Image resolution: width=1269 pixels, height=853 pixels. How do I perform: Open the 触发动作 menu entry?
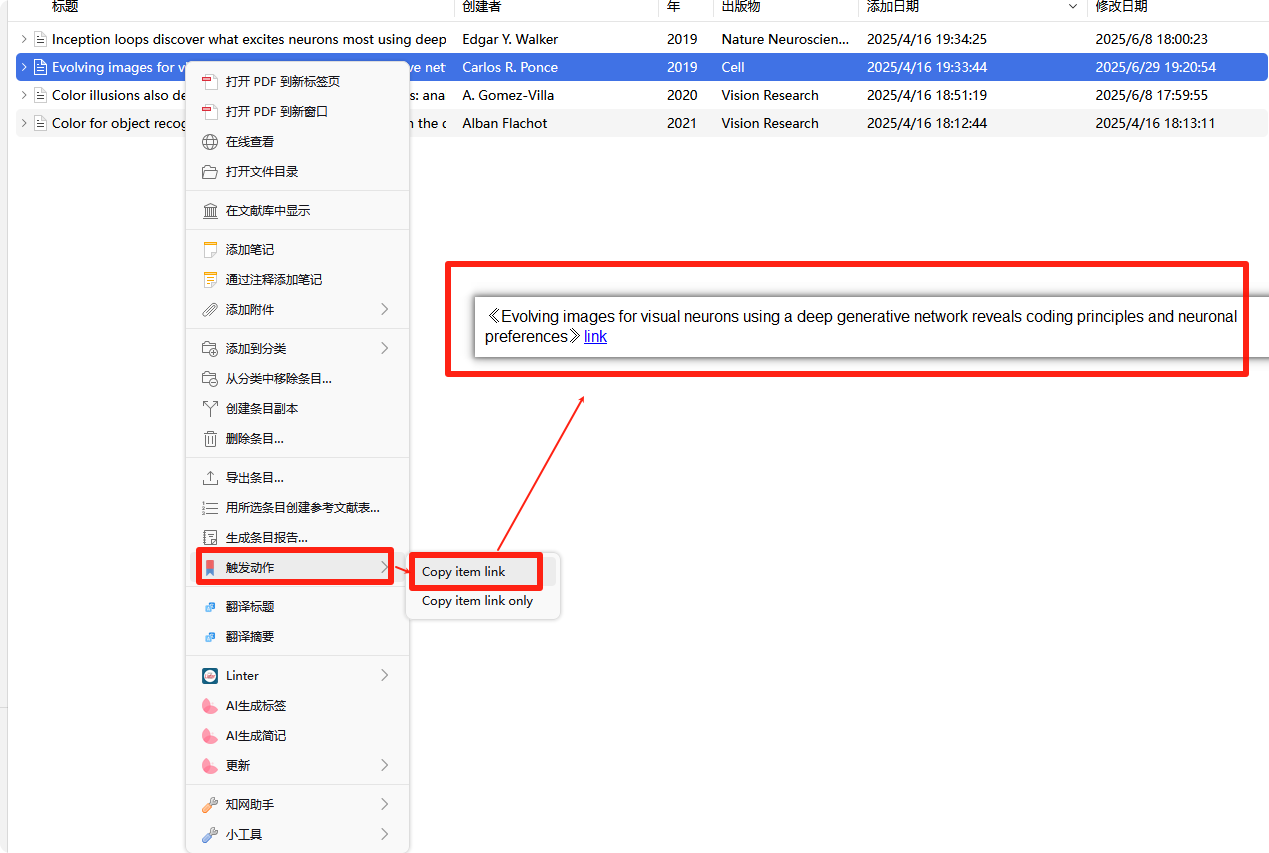pos(297,568)
